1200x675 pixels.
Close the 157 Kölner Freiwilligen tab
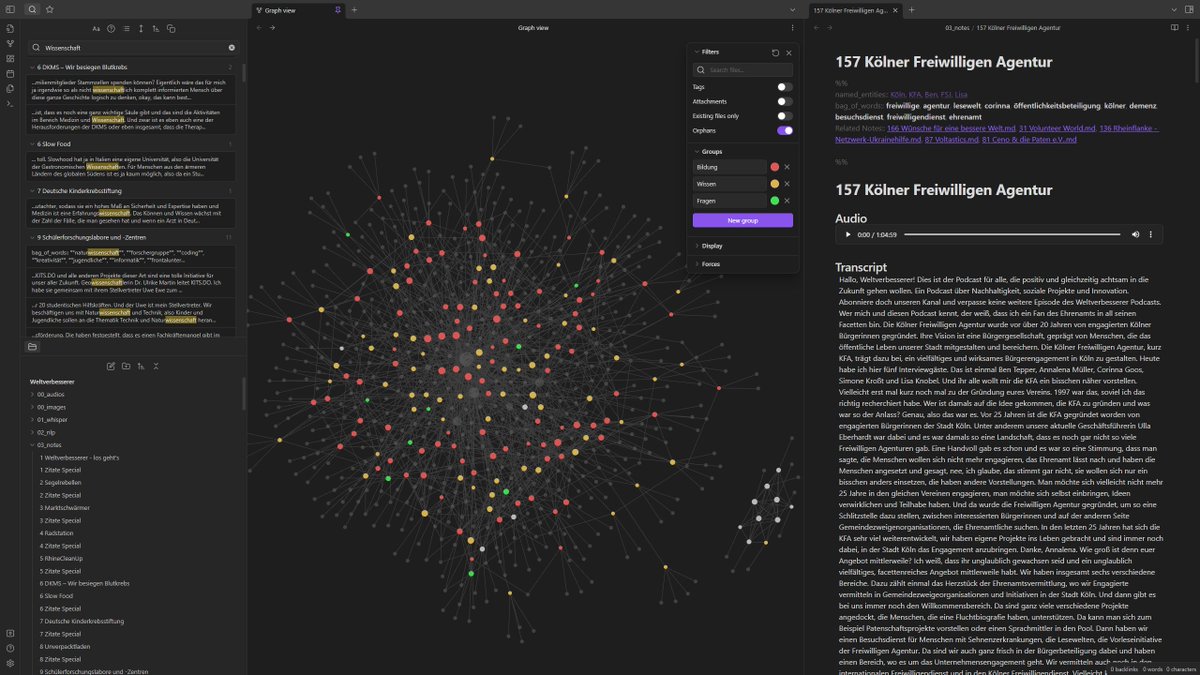click(895, 9)
